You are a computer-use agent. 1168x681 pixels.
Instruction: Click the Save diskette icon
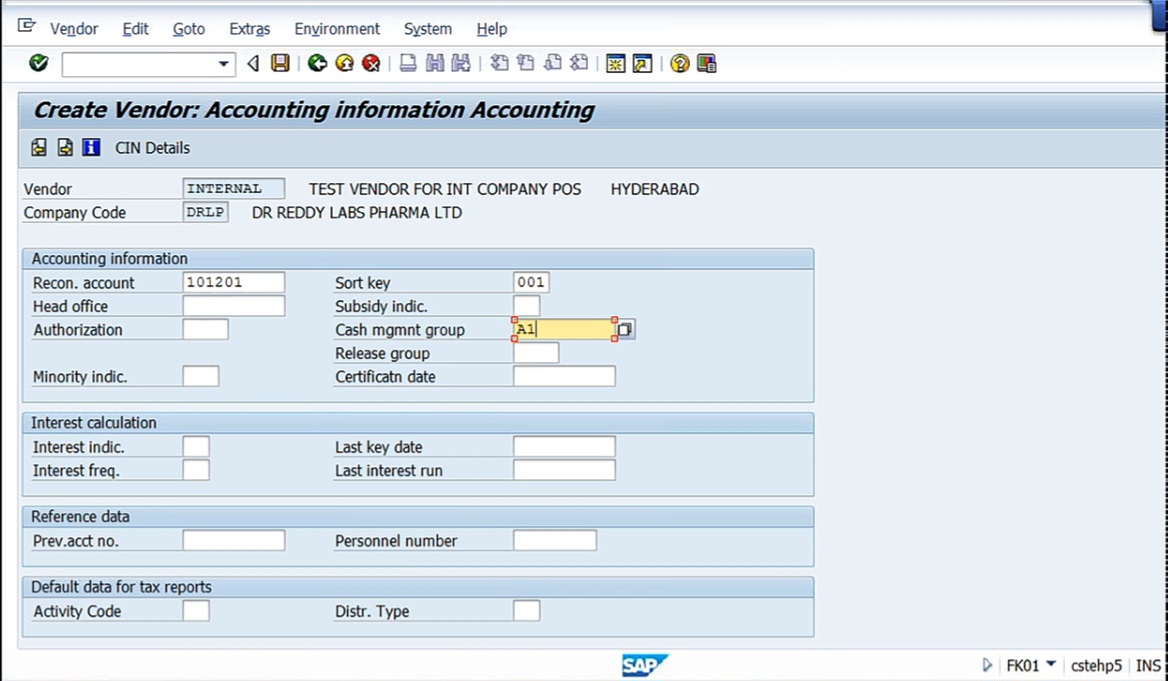280,63
